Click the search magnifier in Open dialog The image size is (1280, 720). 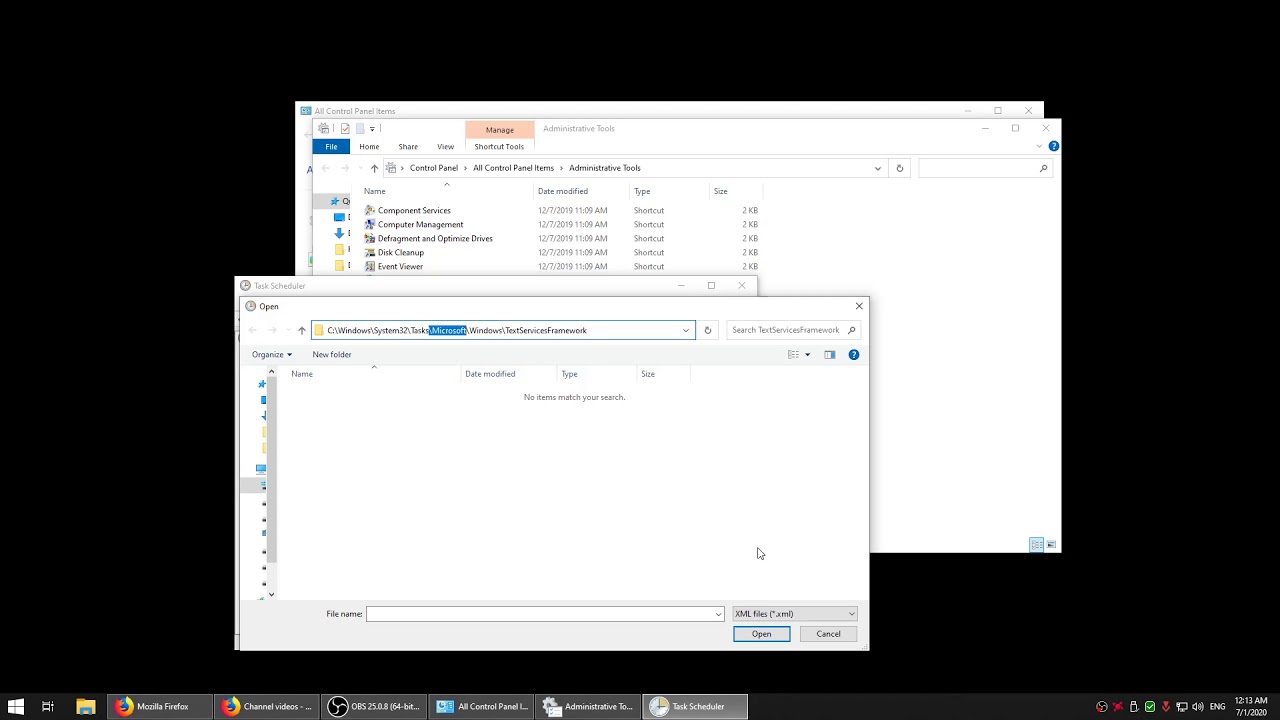click(852, 330)
